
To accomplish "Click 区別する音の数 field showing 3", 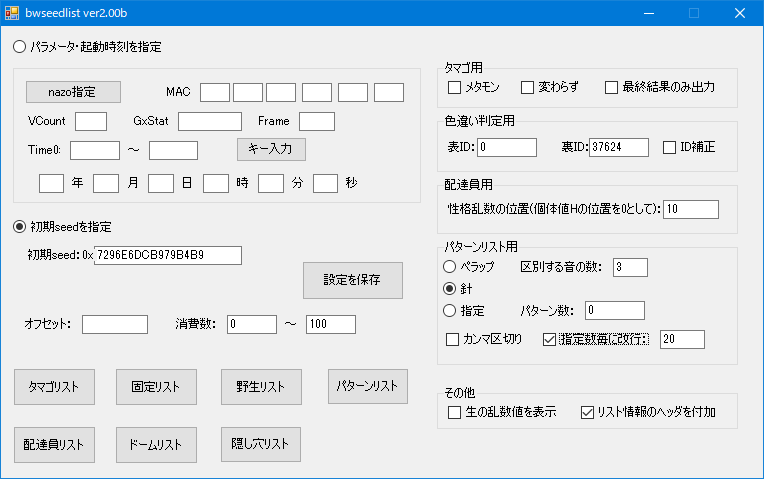I will 630,268.
